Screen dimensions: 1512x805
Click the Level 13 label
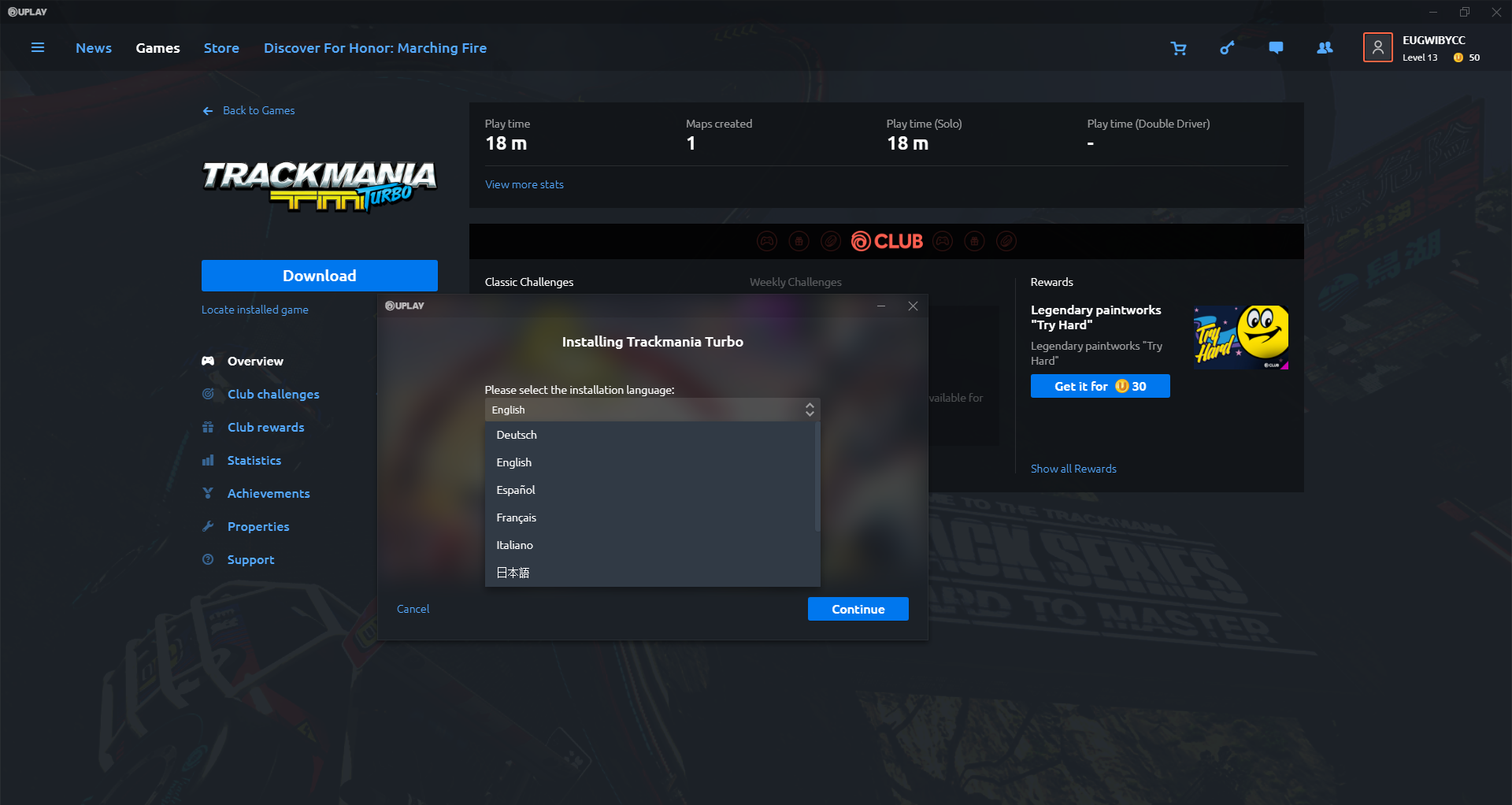coord(1420,57)
